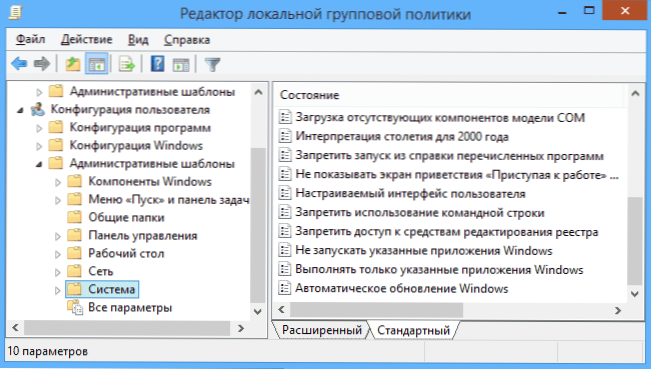Switch to the 'Расширенный' tab
This screenshot has width=651, height=369.
click(322, 330)
